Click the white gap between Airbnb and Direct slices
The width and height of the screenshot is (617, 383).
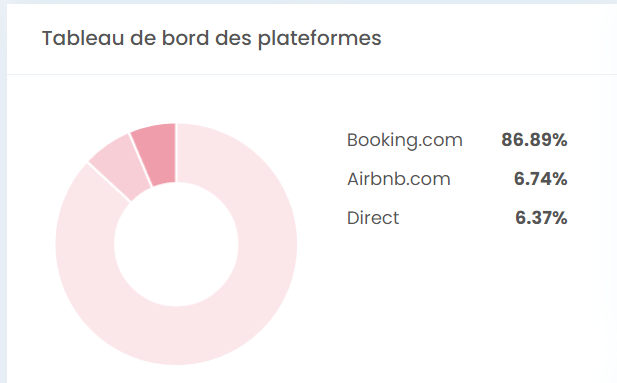[x=141, y=160]
